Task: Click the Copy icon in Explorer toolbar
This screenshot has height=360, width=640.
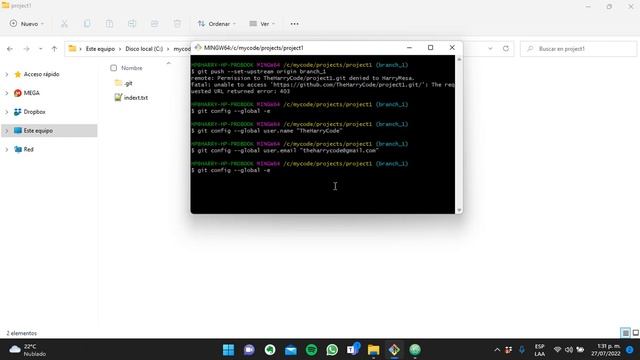Action: coord(87,24)
